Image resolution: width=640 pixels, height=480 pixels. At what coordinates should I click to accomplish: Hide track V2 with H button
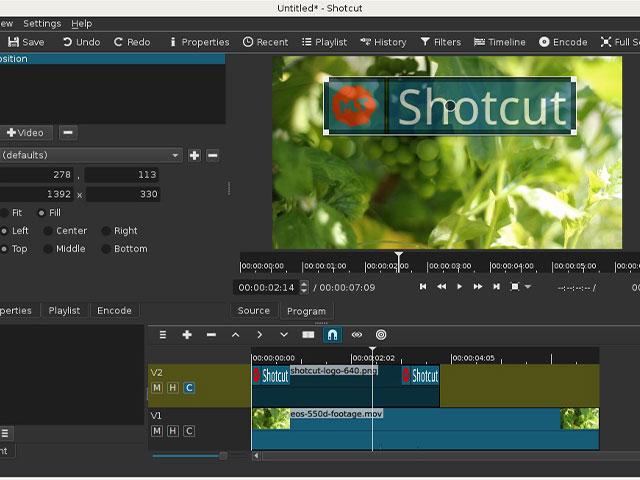[x=173, y=388]
